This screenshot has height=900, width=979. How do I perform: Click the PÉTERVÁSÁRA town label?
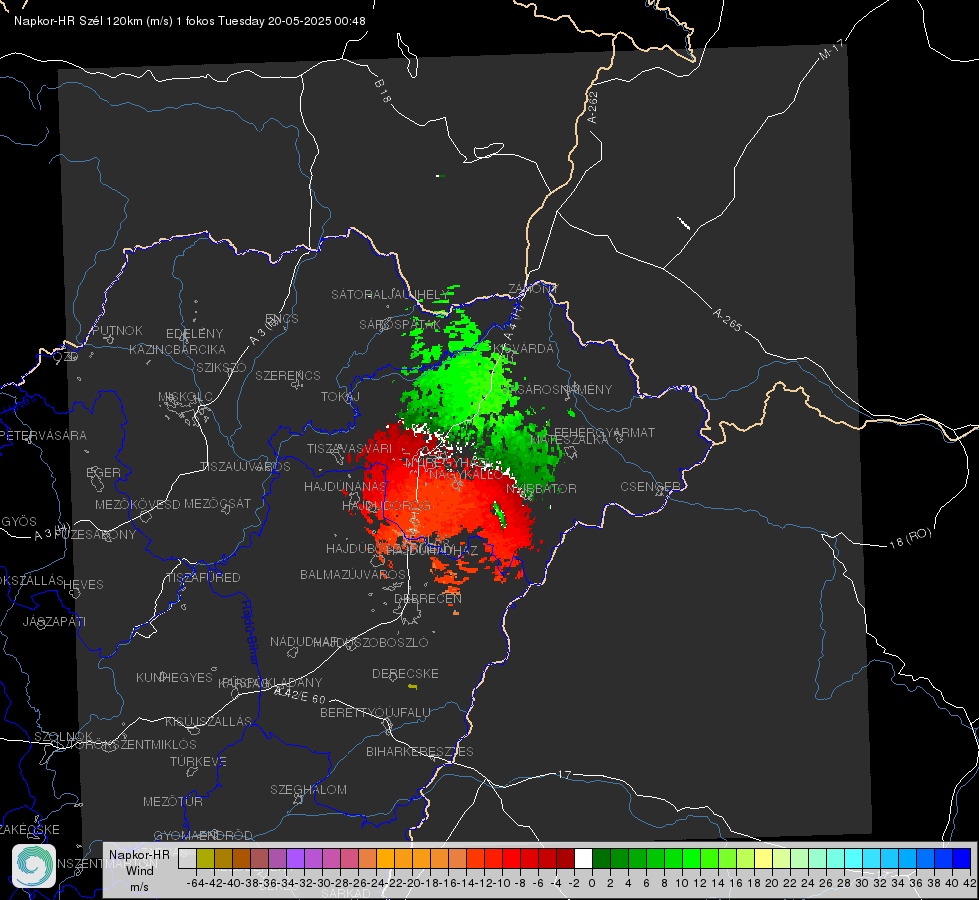point(43,435)
